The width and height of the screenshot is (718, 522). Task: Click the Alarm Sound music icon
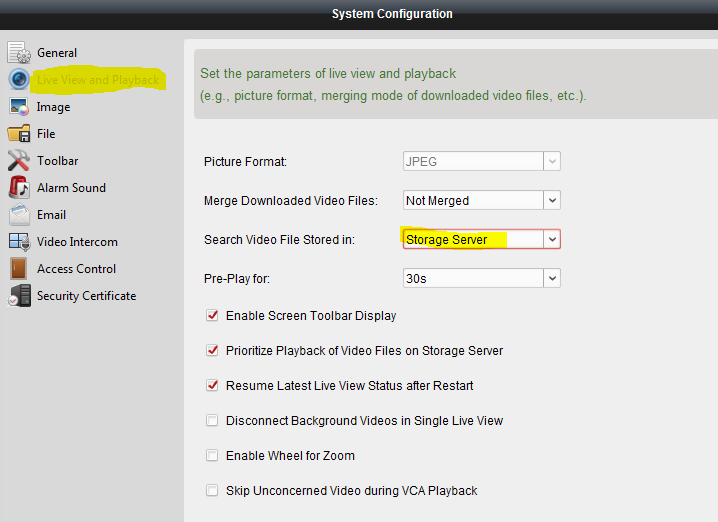click(19, 188)
